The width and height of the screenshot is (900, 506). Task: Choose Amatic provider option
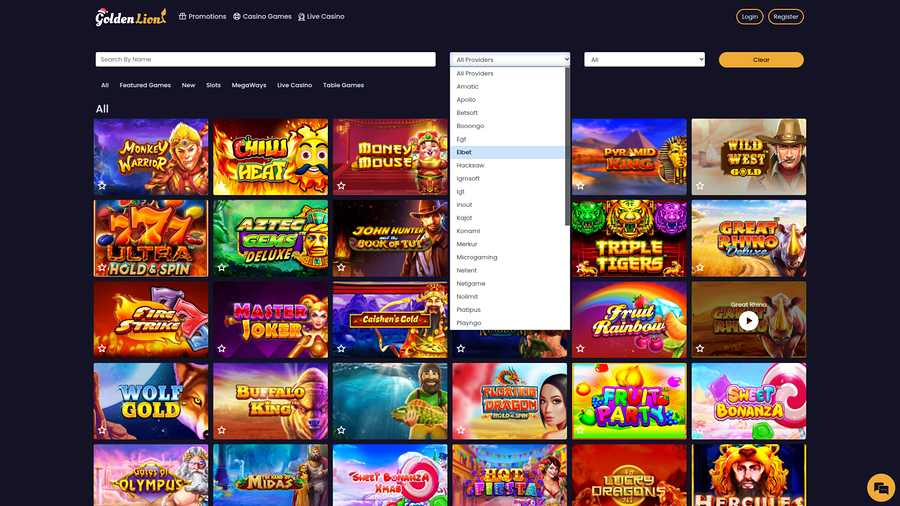click(507, 87)
